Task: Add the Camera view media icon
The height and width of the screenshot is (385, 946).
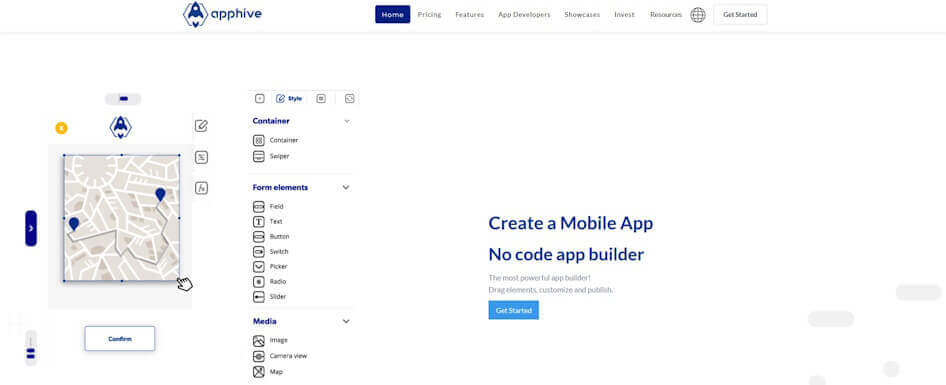Action: point(259,356)
